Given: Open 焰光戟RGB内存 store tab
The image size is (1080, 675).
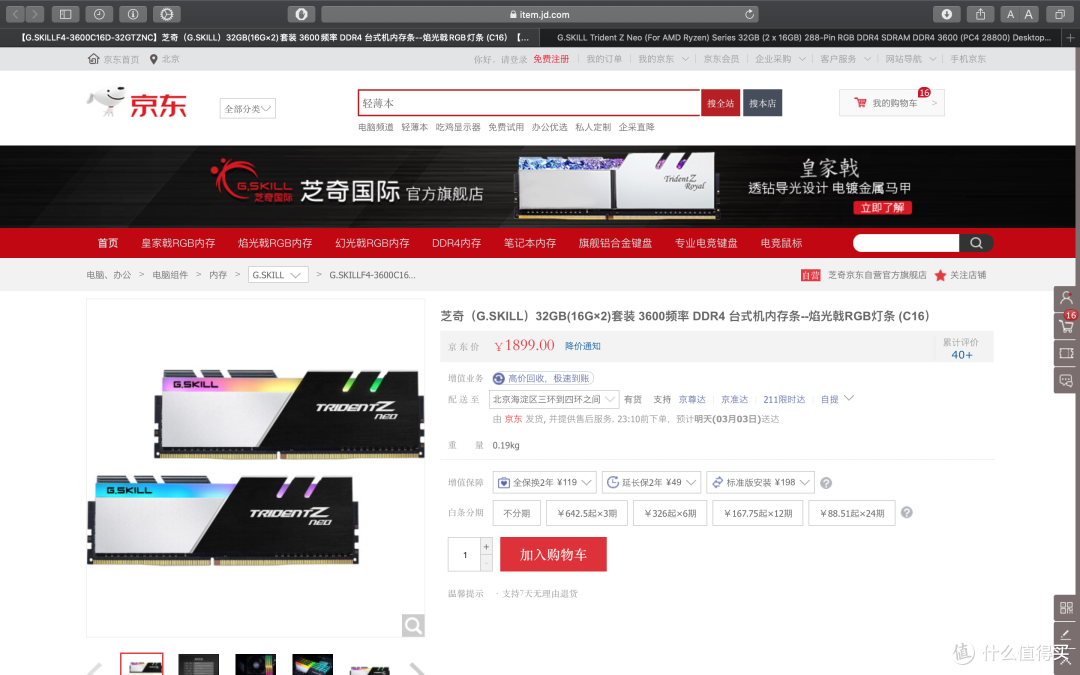Looking at the screenshot, I should coord(275,243).
